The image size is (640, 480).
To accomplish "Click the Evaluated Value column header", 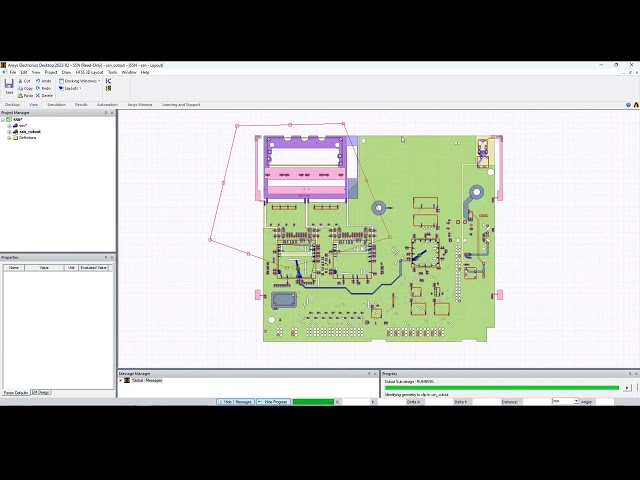I will pyautogui.click(x=94, y=268).
